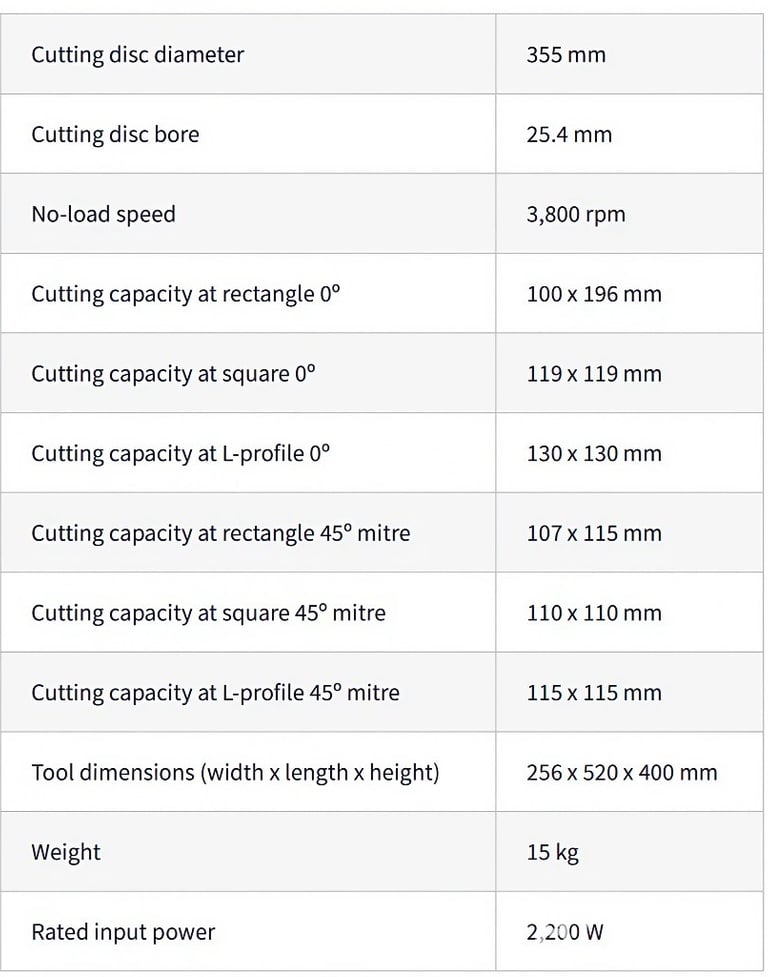Viewport: 768px width, 977px height.
Task: Click the Cutting disc bore label
Action: [115, 135]
